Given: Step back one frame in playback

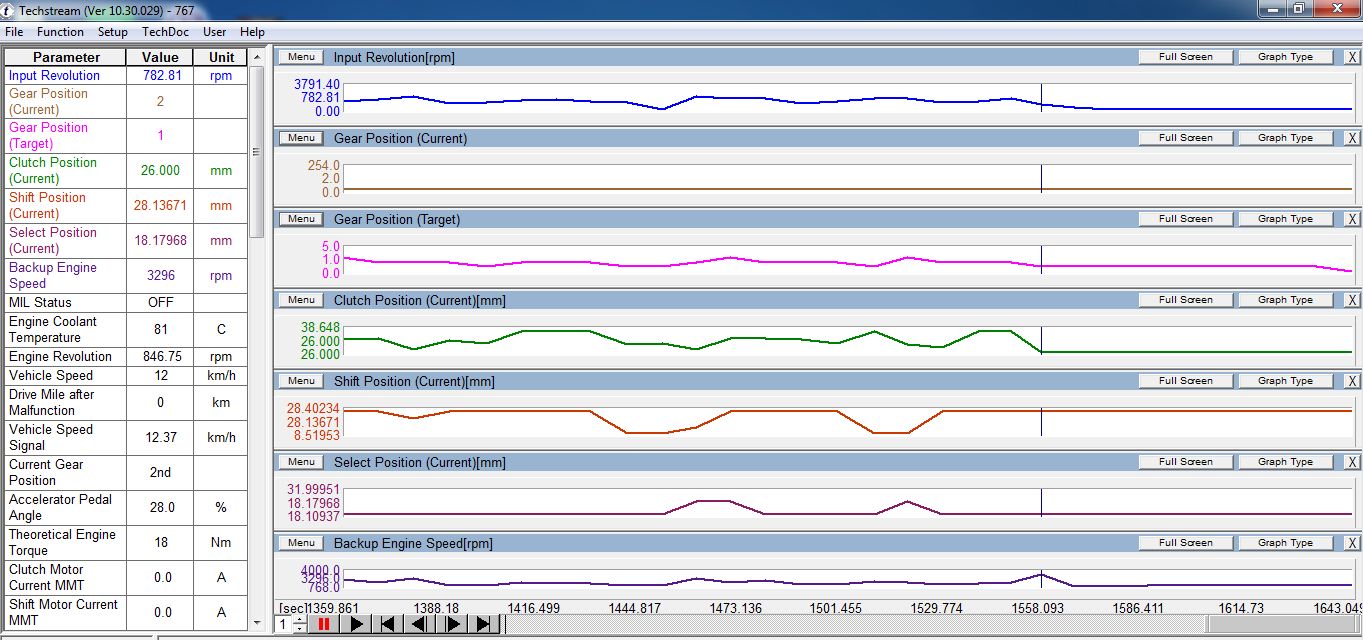Looking at the screenshot, I should [x=420, y=624].
